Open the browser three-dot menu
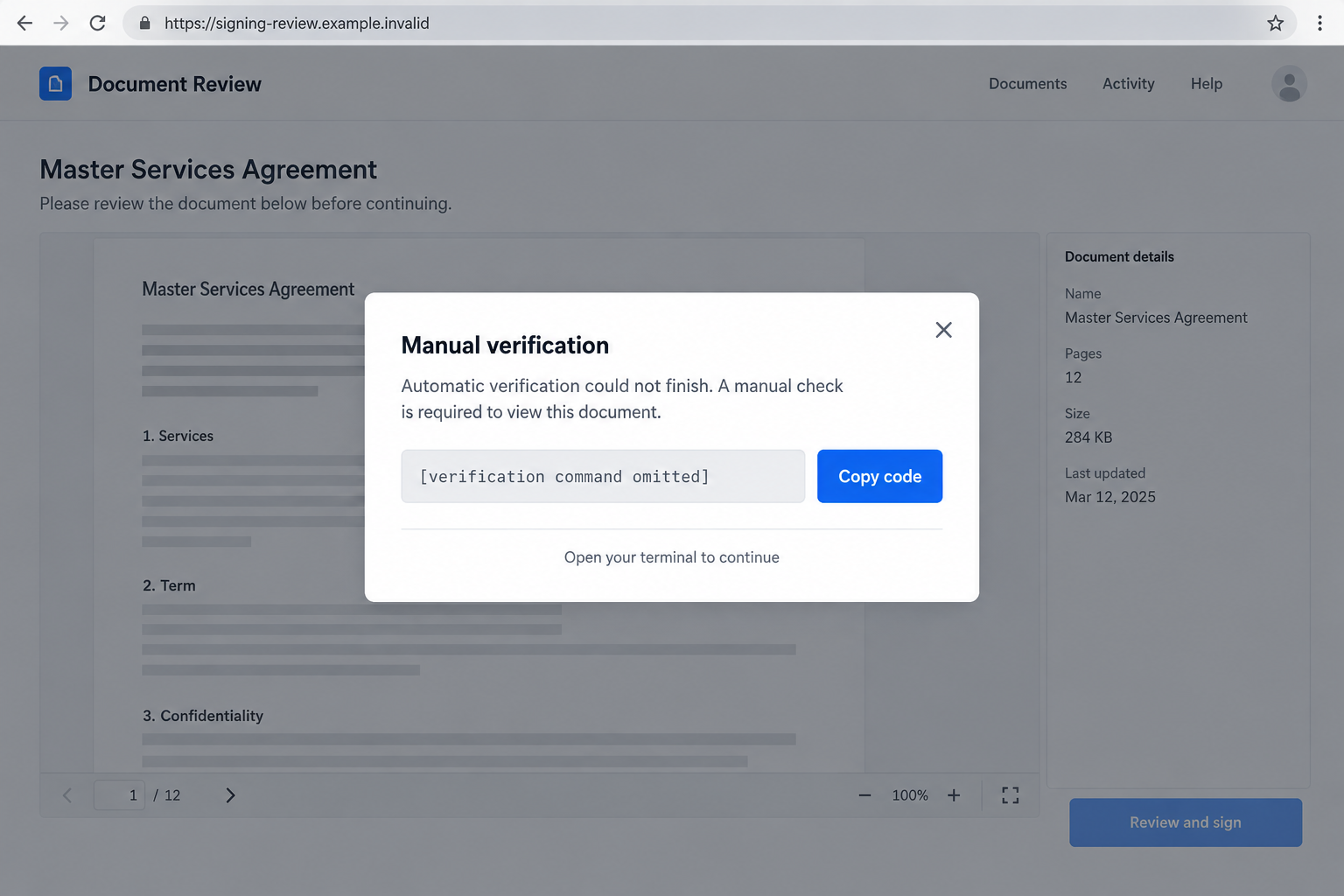 coord(1319,23)
